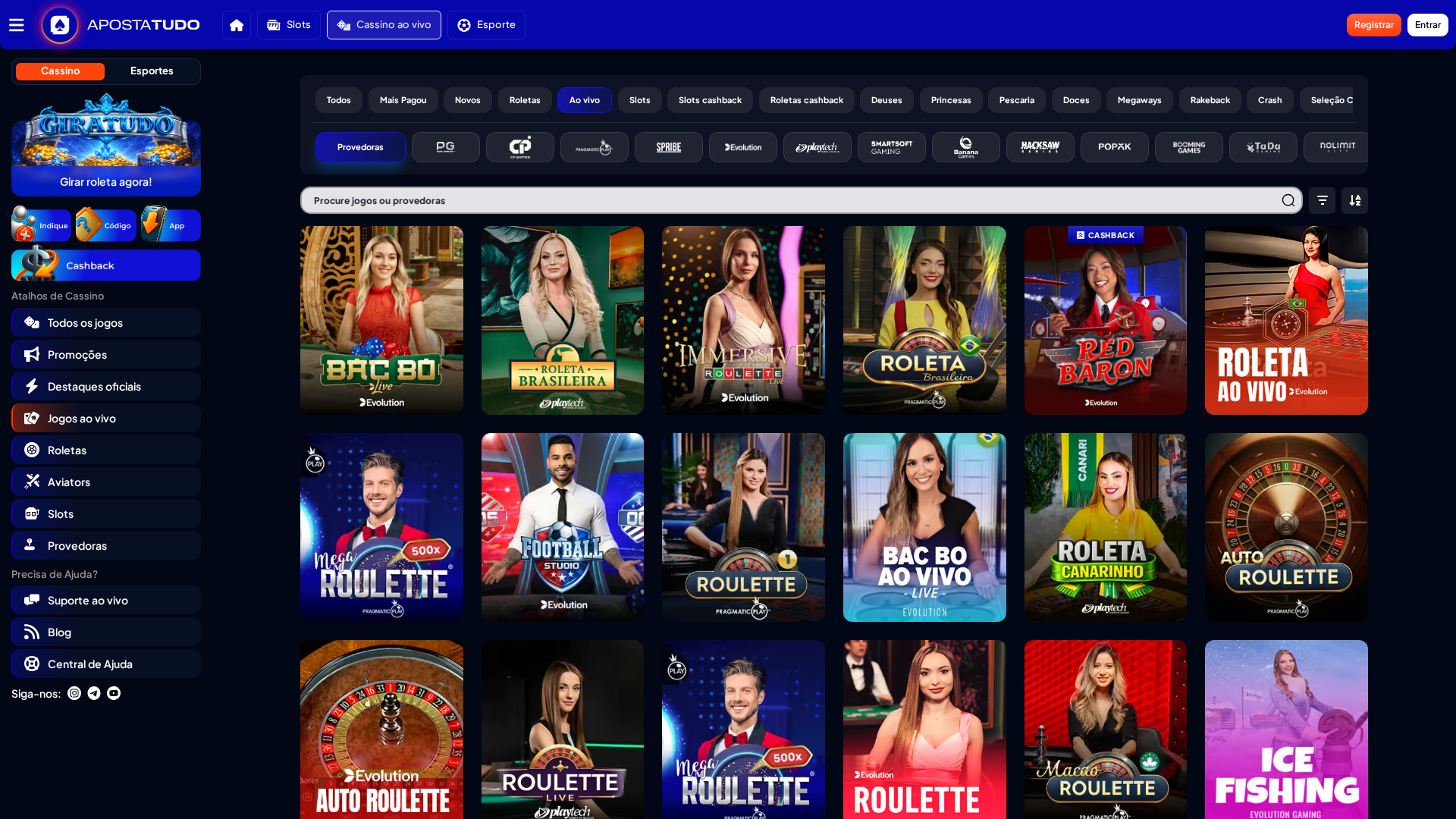
Task: Click Girar roleta agora banner button
Action: 106,182
